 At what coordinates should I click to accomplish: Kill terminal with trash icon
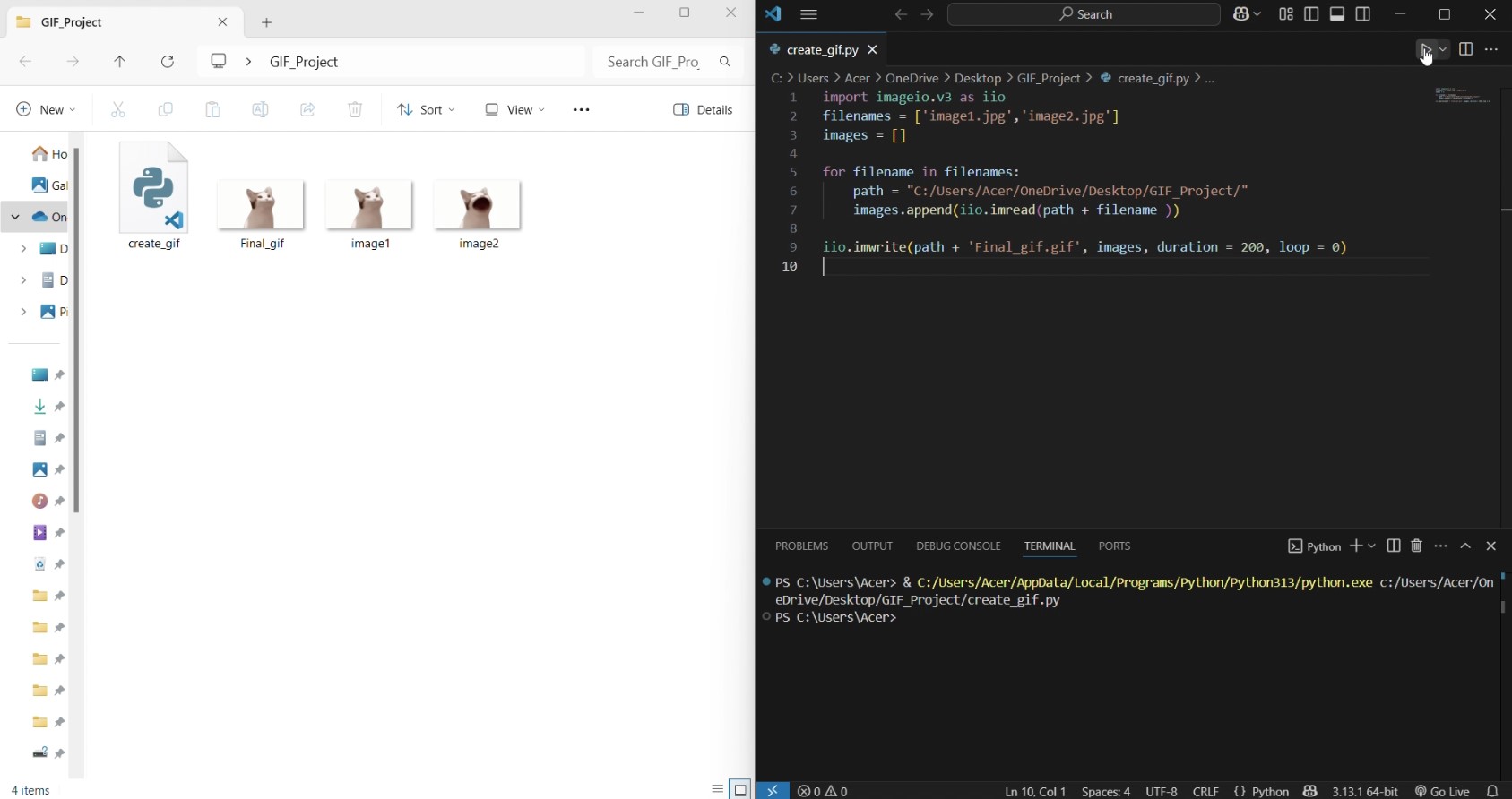1417,546
